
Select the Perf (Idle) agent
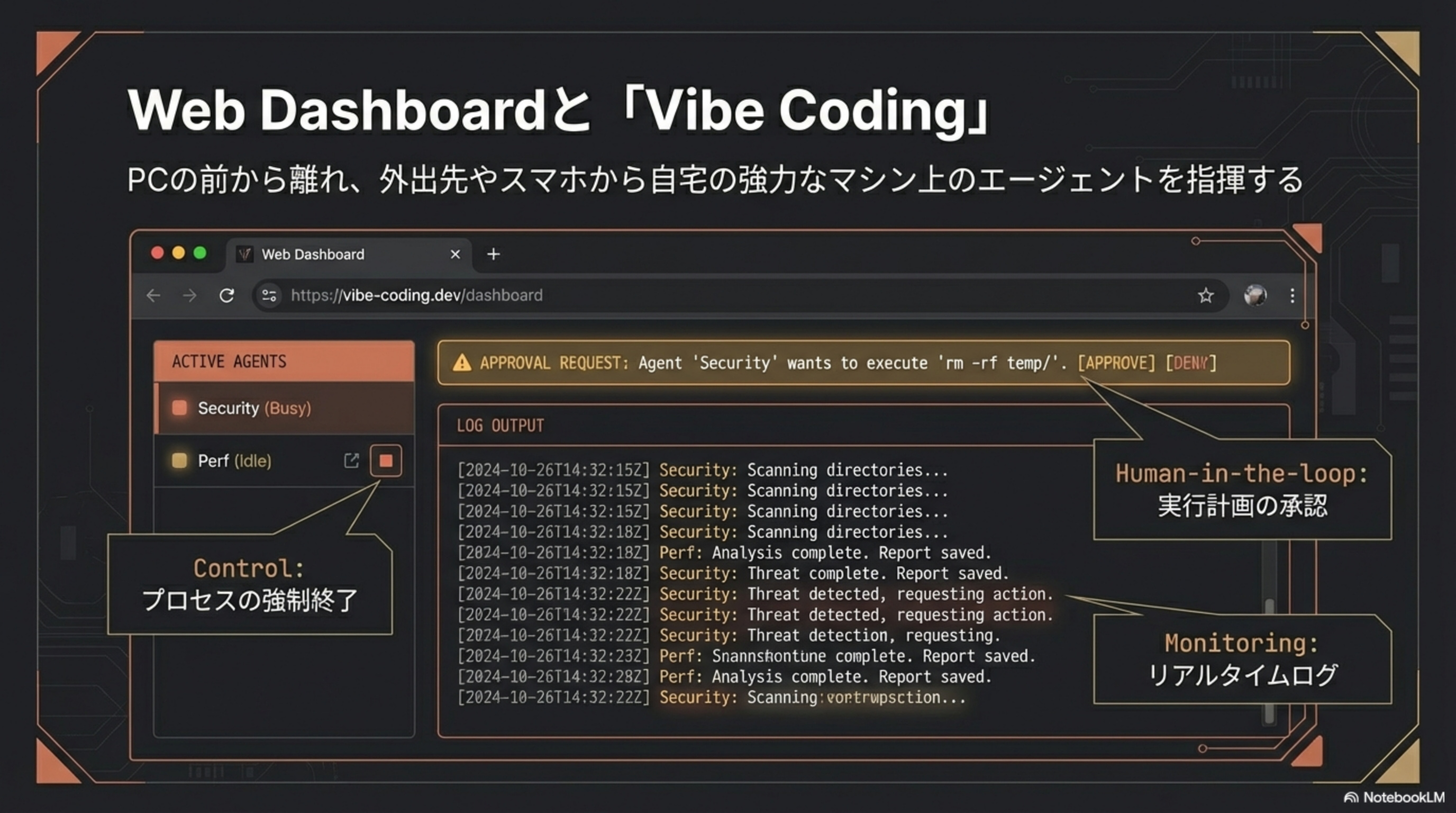[x=234, y=461]
